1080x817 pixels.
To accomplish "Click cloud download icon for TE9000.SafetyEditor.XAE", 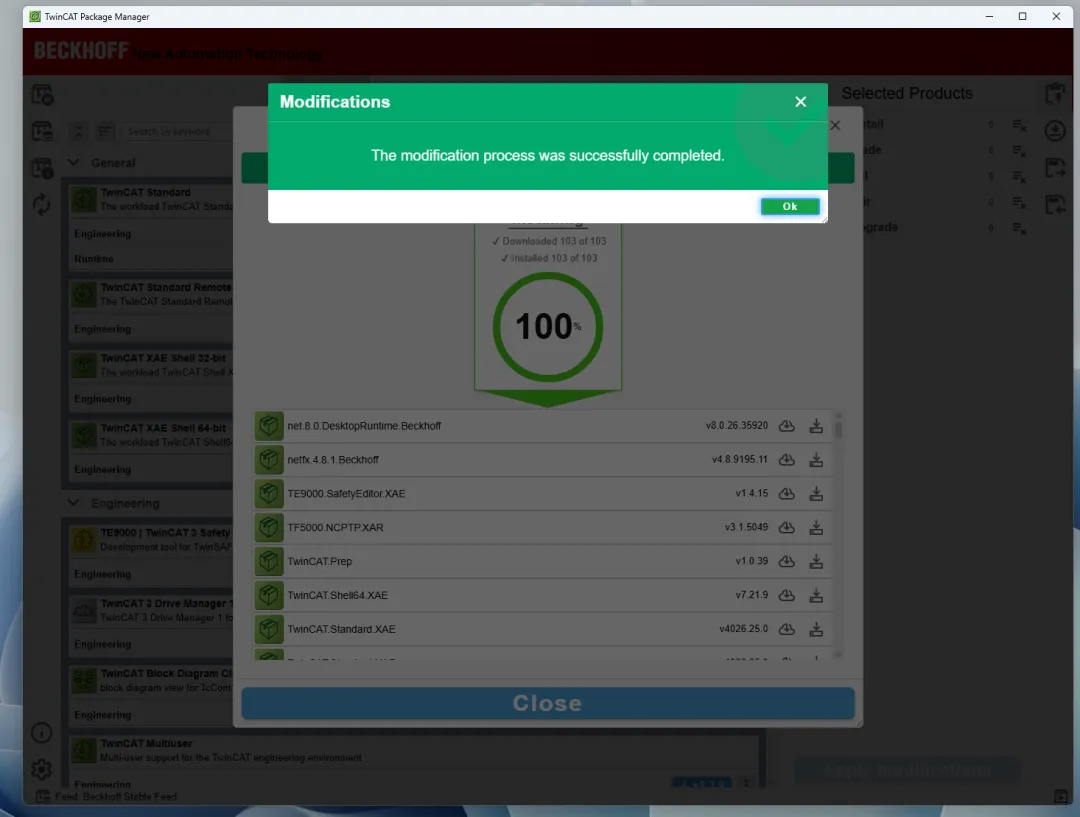I will pyautogui.click(x=787, y=493).
